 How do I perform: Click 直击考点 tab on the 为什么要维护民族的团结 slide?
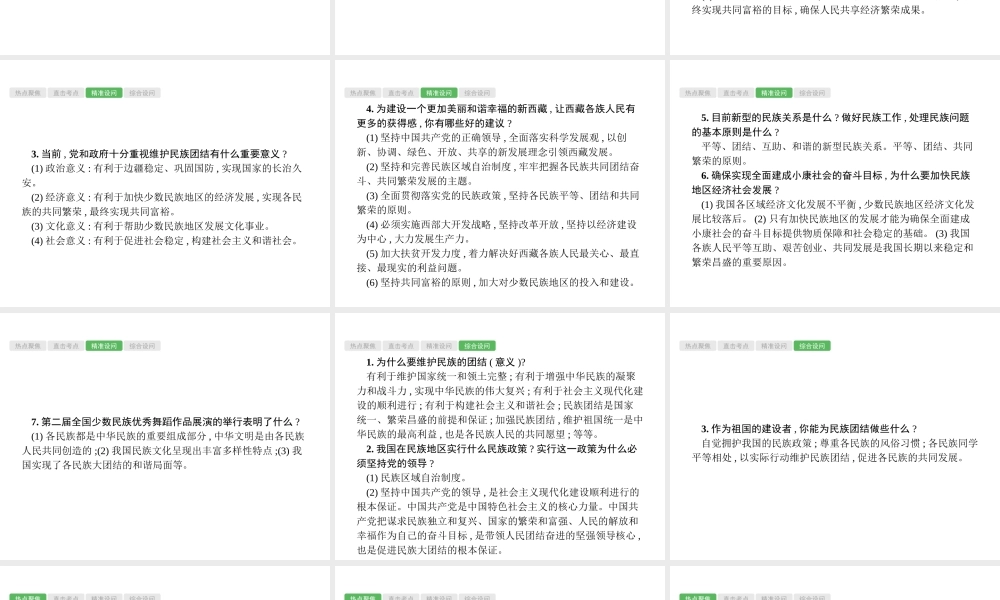(401, 346)
